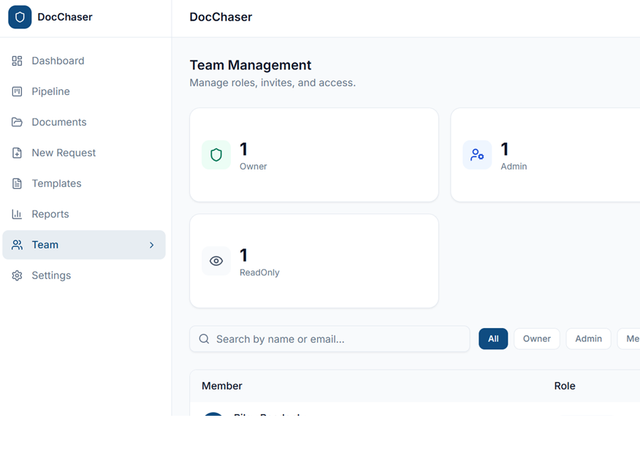Click the DocChaser shield logo icon
This screenshot has width=640, height=456.
[20, 17]
